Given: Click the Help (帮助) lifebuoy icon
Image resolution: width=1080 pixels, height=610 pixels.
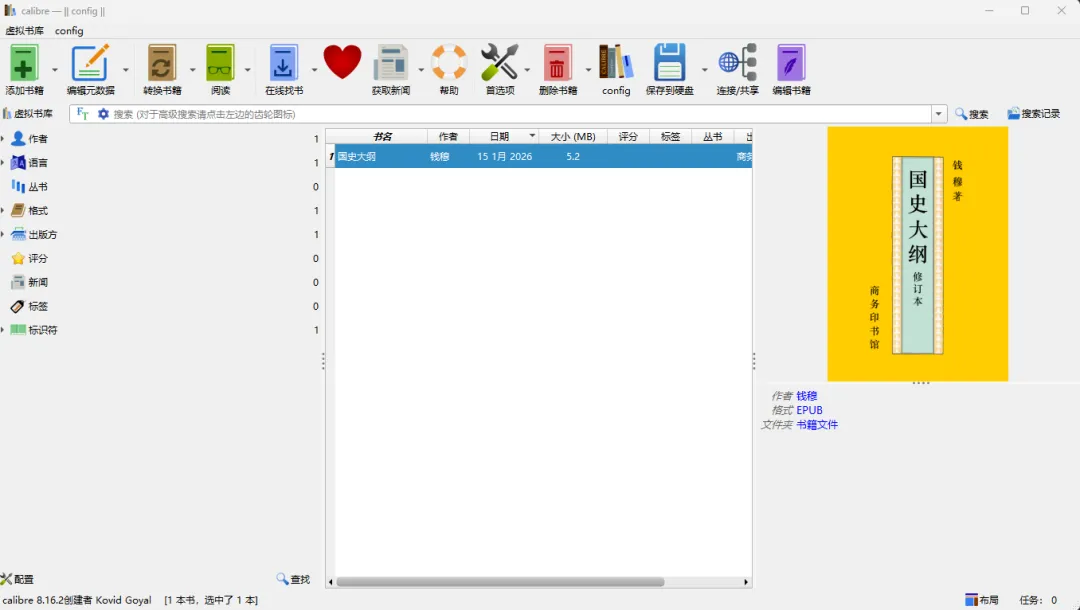Looking at the screenshot, I should click(x=449, y=63).
